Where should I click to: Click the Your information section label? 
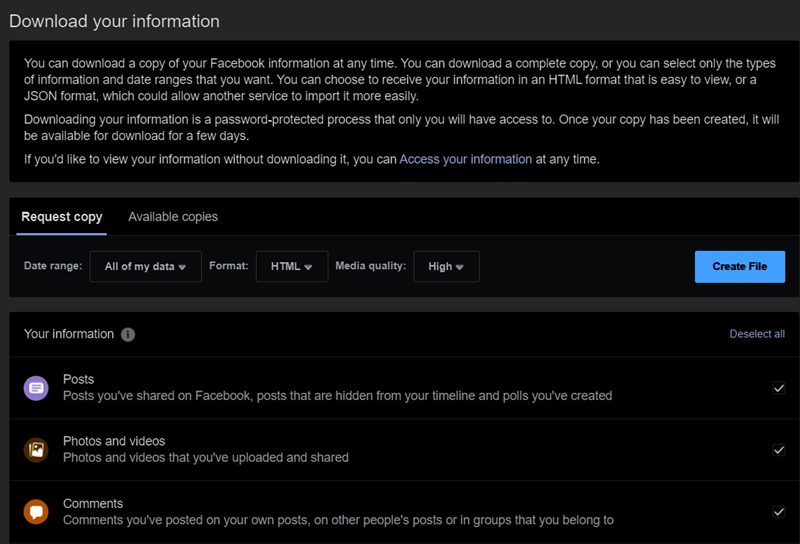click(69, 334)
